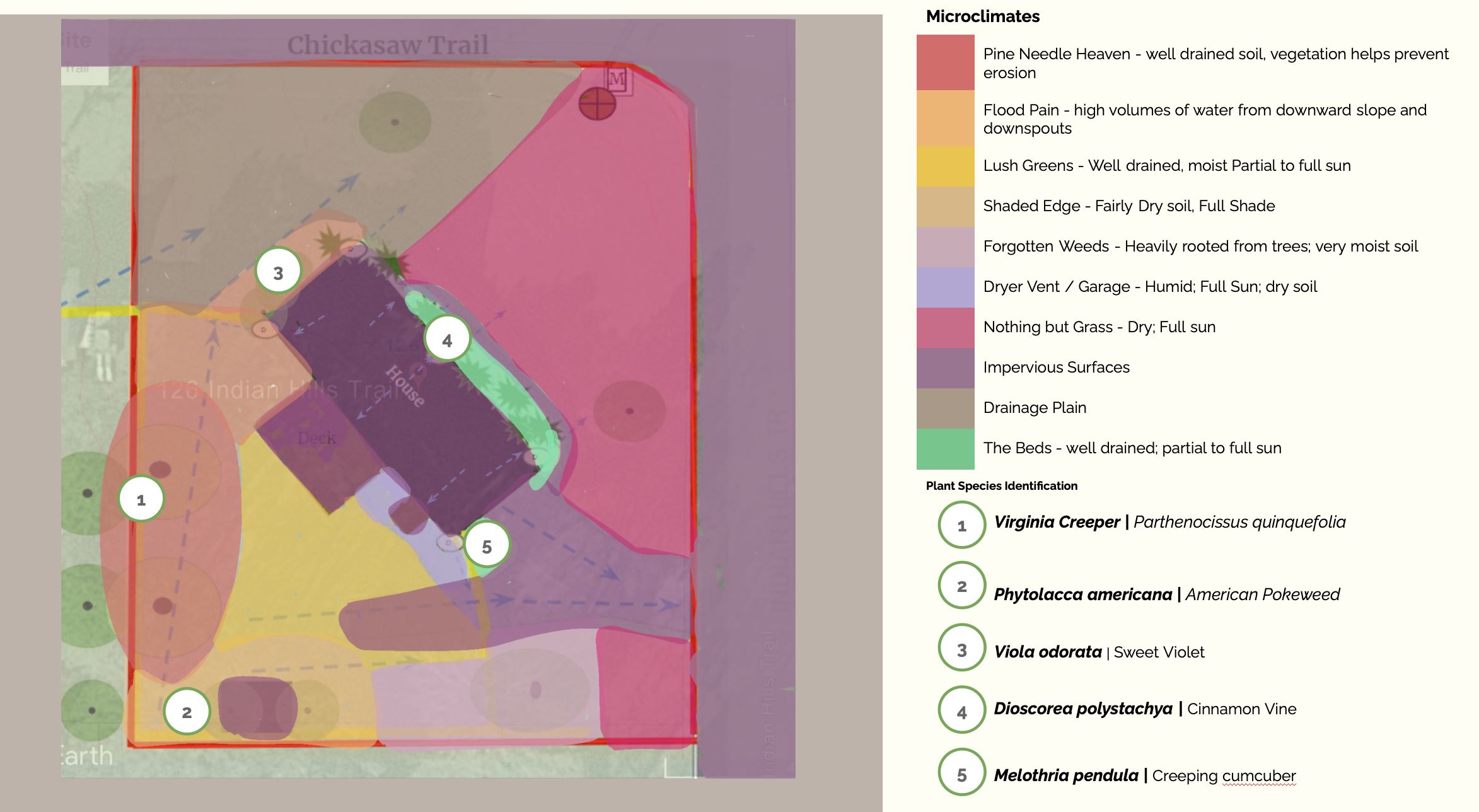Click the Flood Pain orange swatch
The image size is (1479, 812).
(x=945, y=118)
